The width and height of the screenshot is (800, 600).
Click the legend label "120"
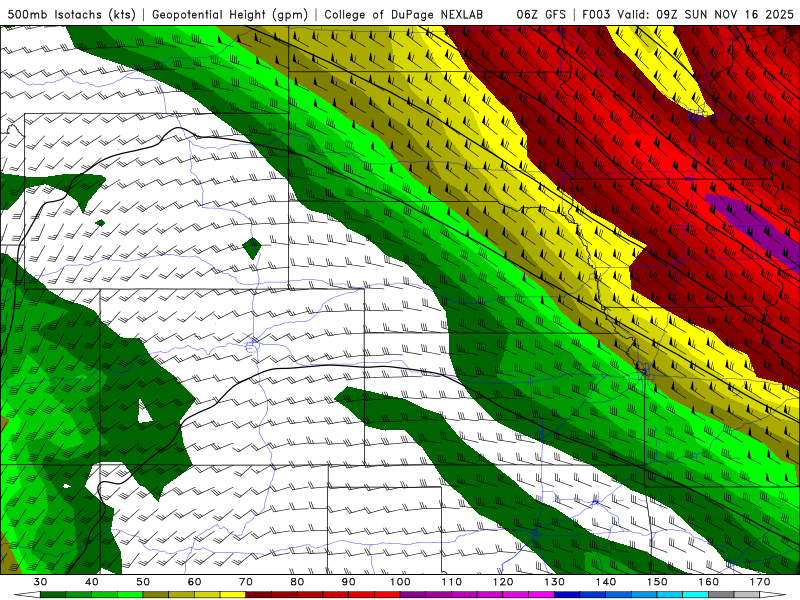point(503,582)
